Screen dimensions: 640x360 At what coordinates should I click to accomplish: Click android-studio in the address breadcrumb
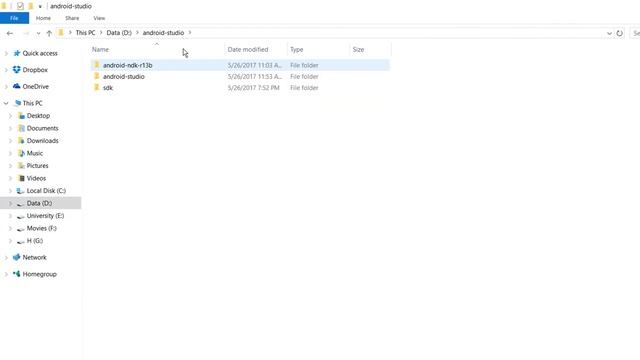(163, 33)
